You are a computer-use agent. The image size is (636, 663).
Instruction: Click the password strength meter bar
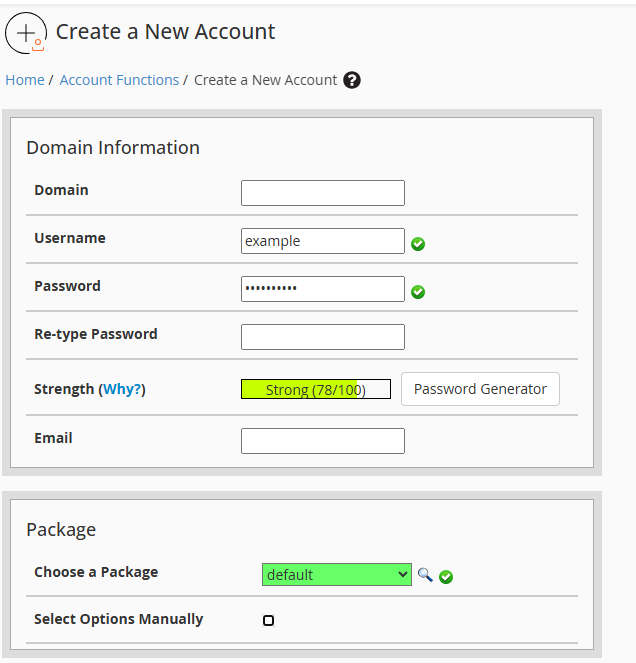pyautogui.click(x=316, y=389)
